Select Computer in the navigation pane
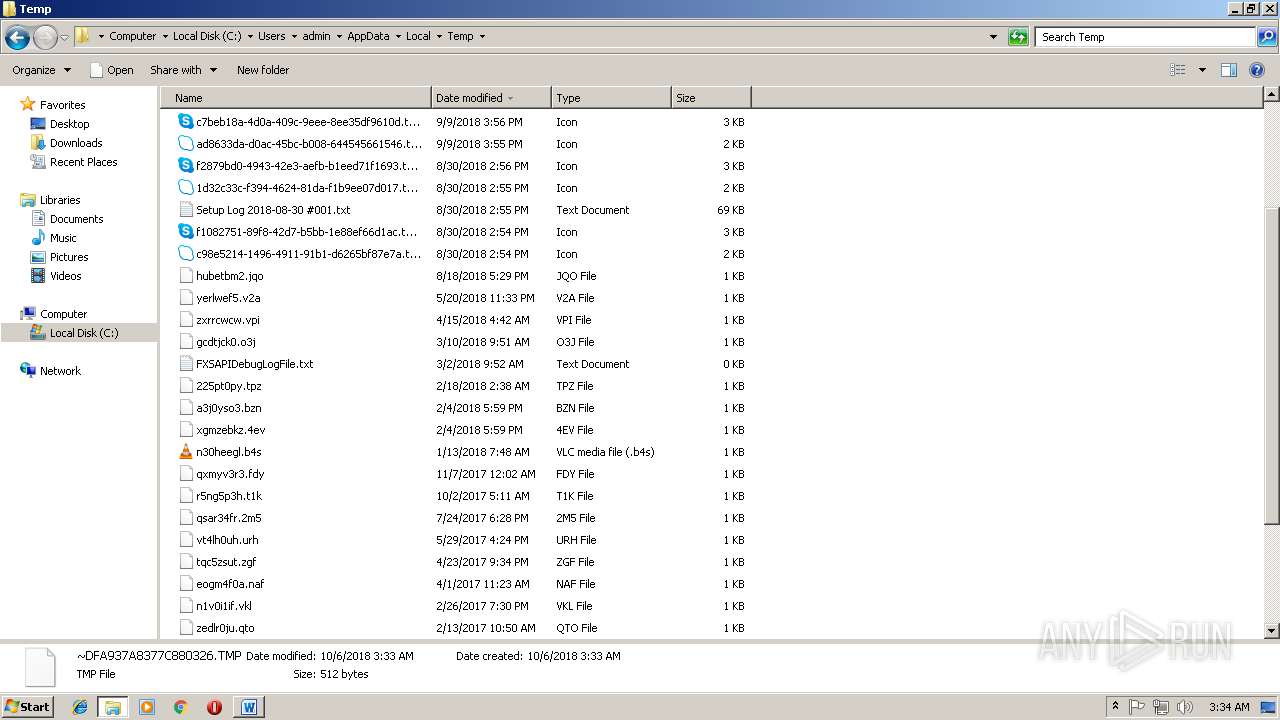1280x720 pixels. coord(63,314)
